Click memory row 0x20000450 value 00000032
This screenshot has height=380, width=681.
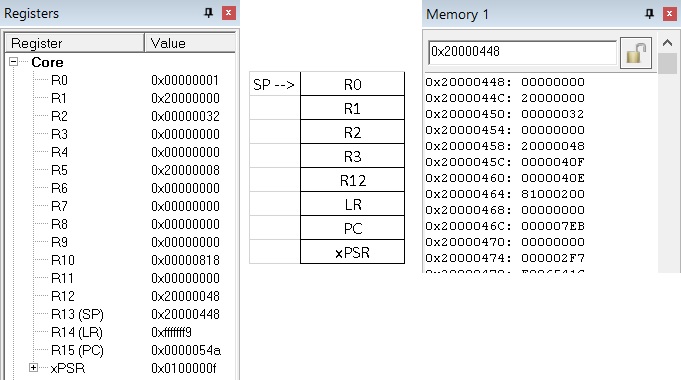tap(553, 114)
